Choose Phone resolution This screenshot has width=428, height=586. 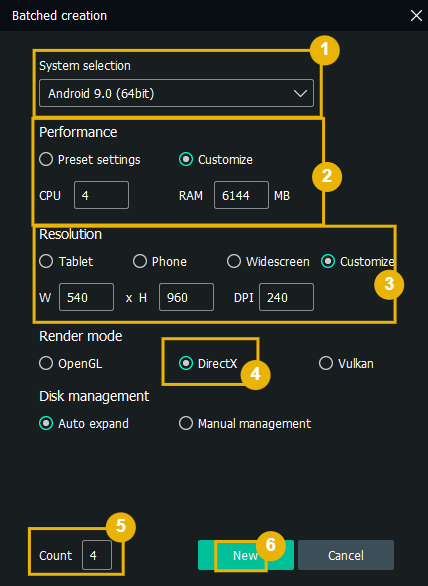coord(160,261)
